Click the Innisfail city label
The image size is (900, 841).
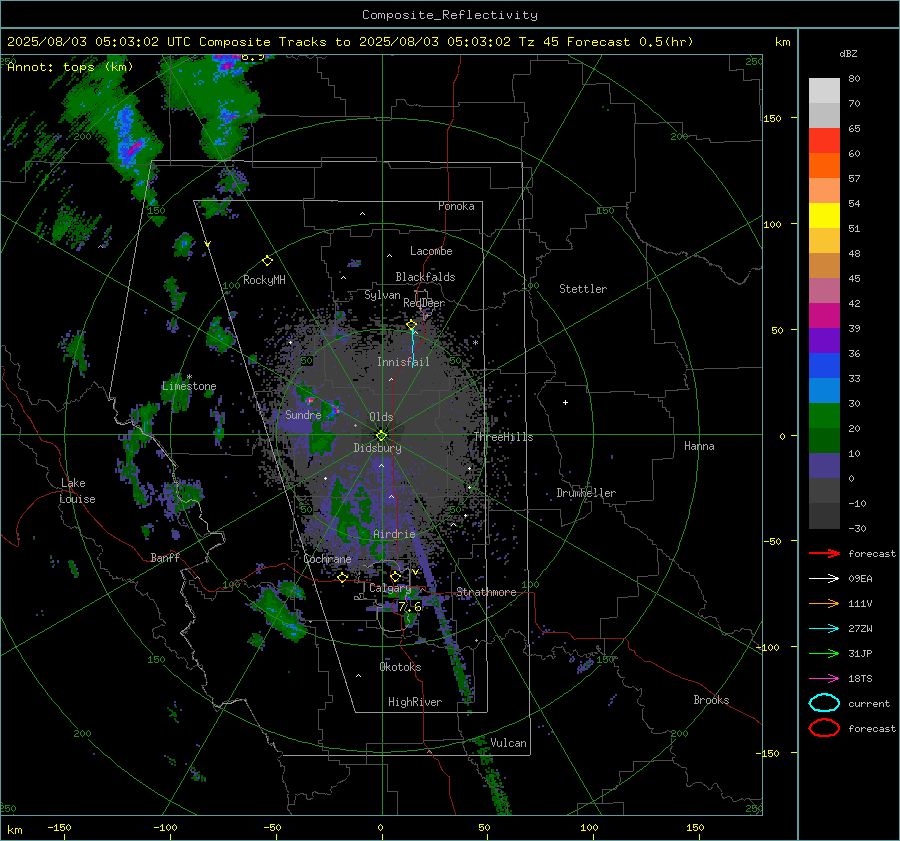pyautogui.click(x=403, y=362)
